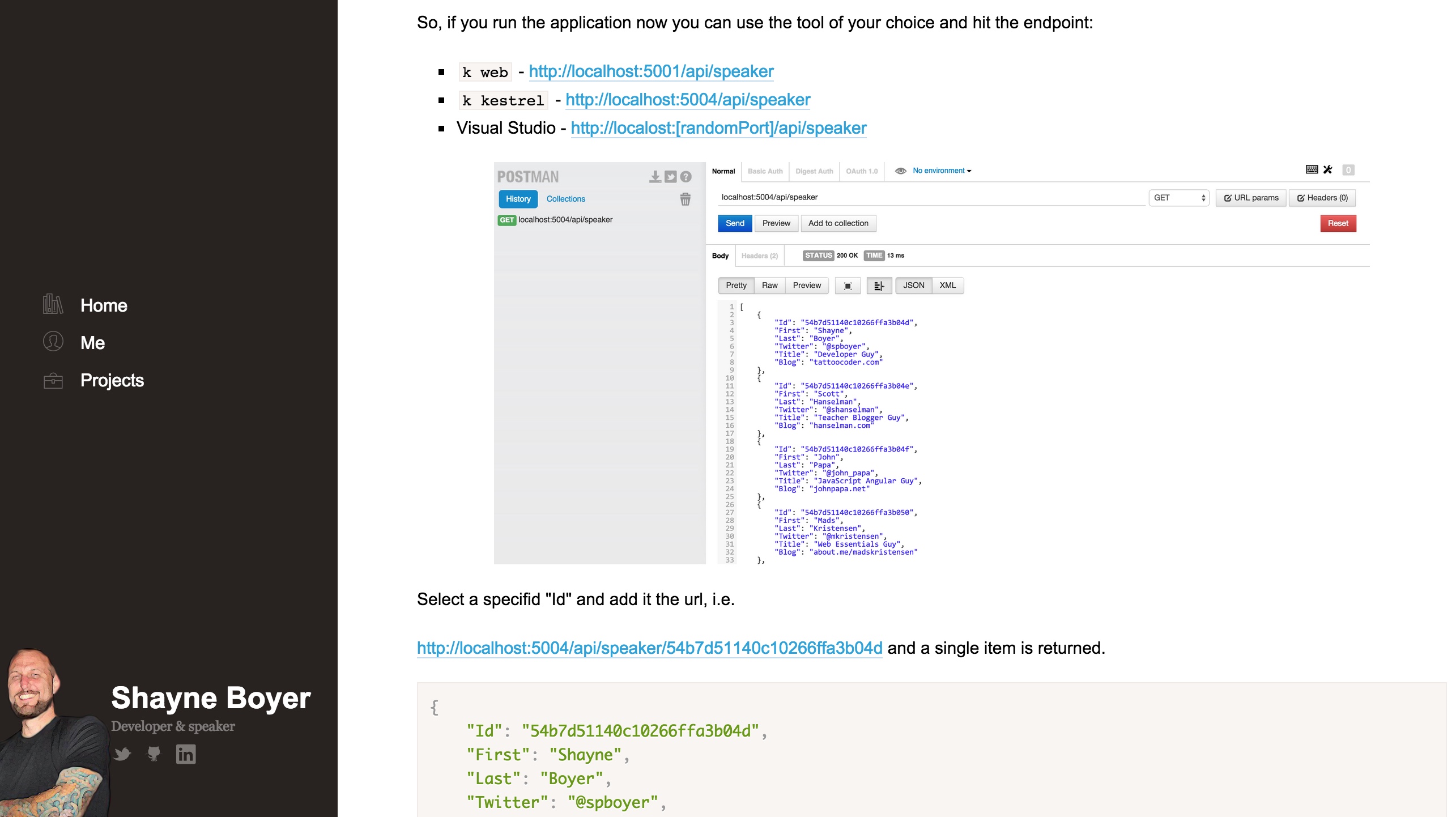Viewport: 1456px width, 817px height.
Task: Open the GET method dropdown
Action: click(x=1178, y=198)
